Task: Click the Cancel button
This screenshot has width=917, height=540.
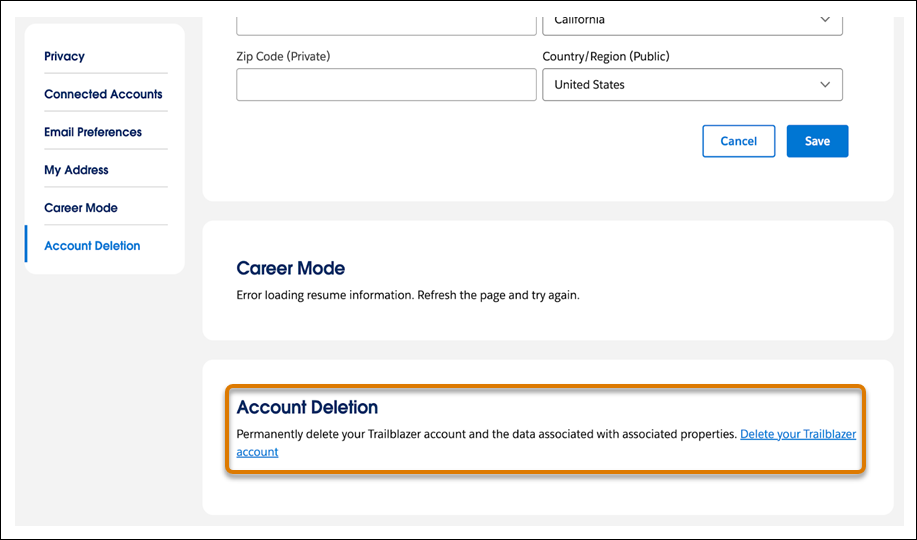Action: click(739, 141)
